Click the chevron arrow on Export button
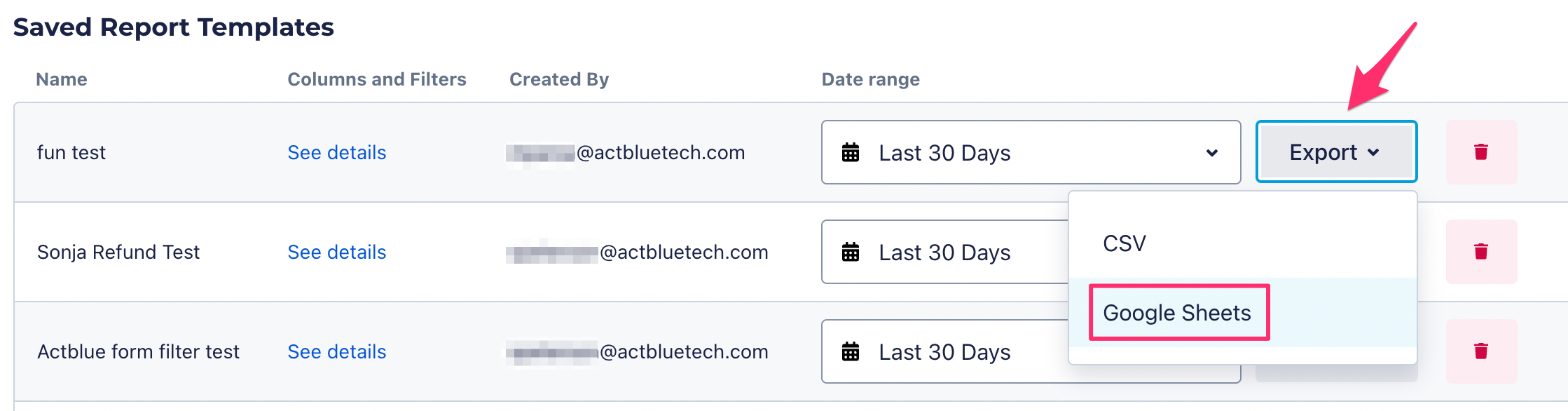The width and height of the screenshot is (1568, 411). pos(1373,152)
